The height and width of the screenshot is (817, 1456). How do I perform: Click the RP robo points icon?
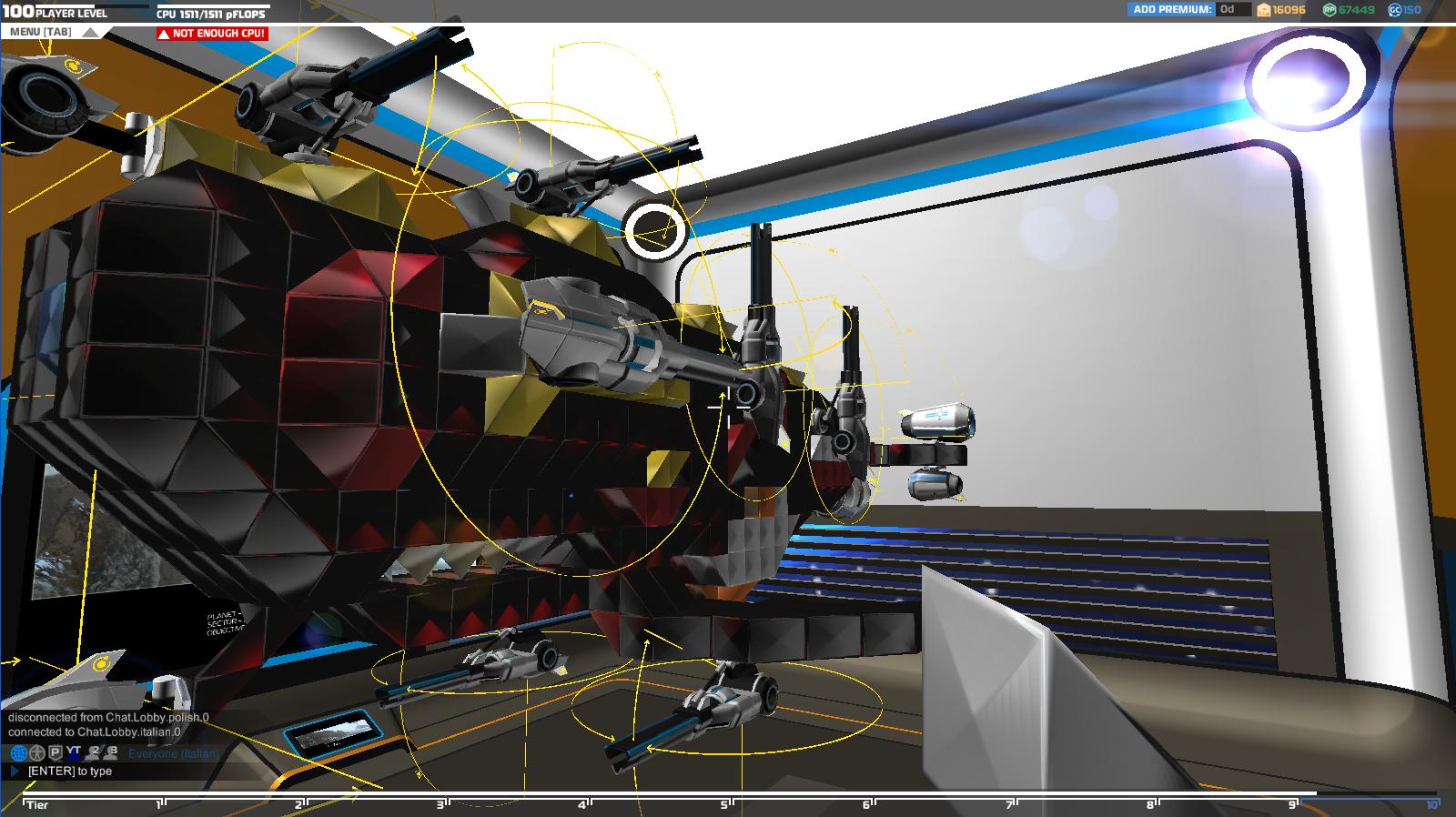pyautogui.click(x=1330, y=10)
